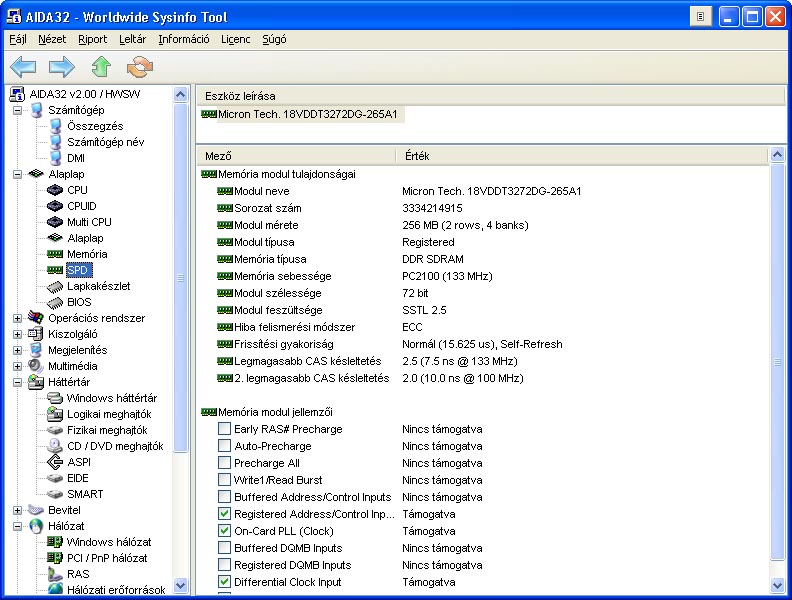Viewport: 792px width, 600px height.
Task: Click the details list scroll-down arrow
Action: click(778, 586)
